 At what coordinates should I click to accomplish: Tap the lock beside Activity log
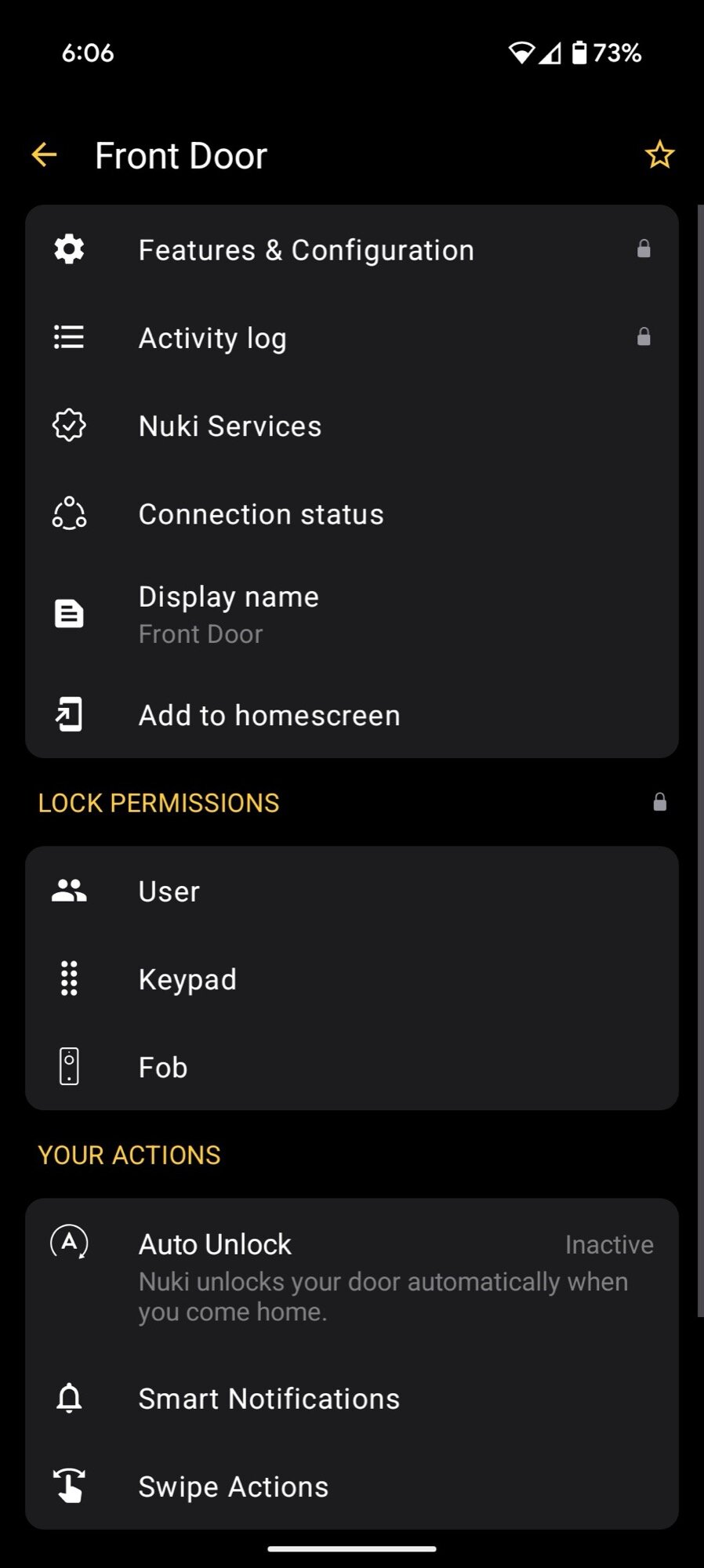pyautogui.click(x=644, y=337)
